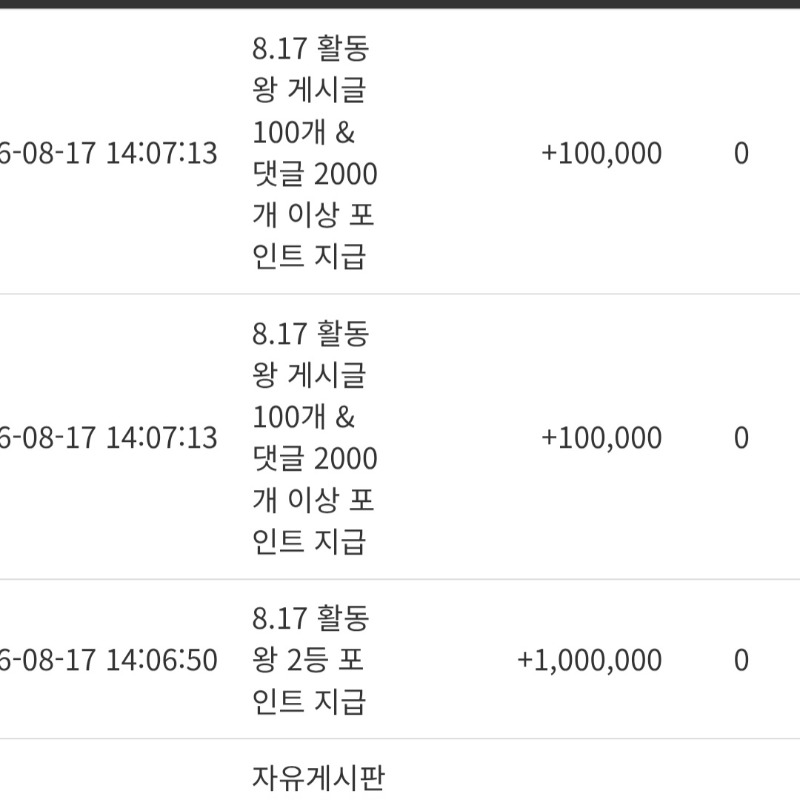Click '인트 지급' below the 2등 line
The image size is (800, 800).
tap(309, 702)
